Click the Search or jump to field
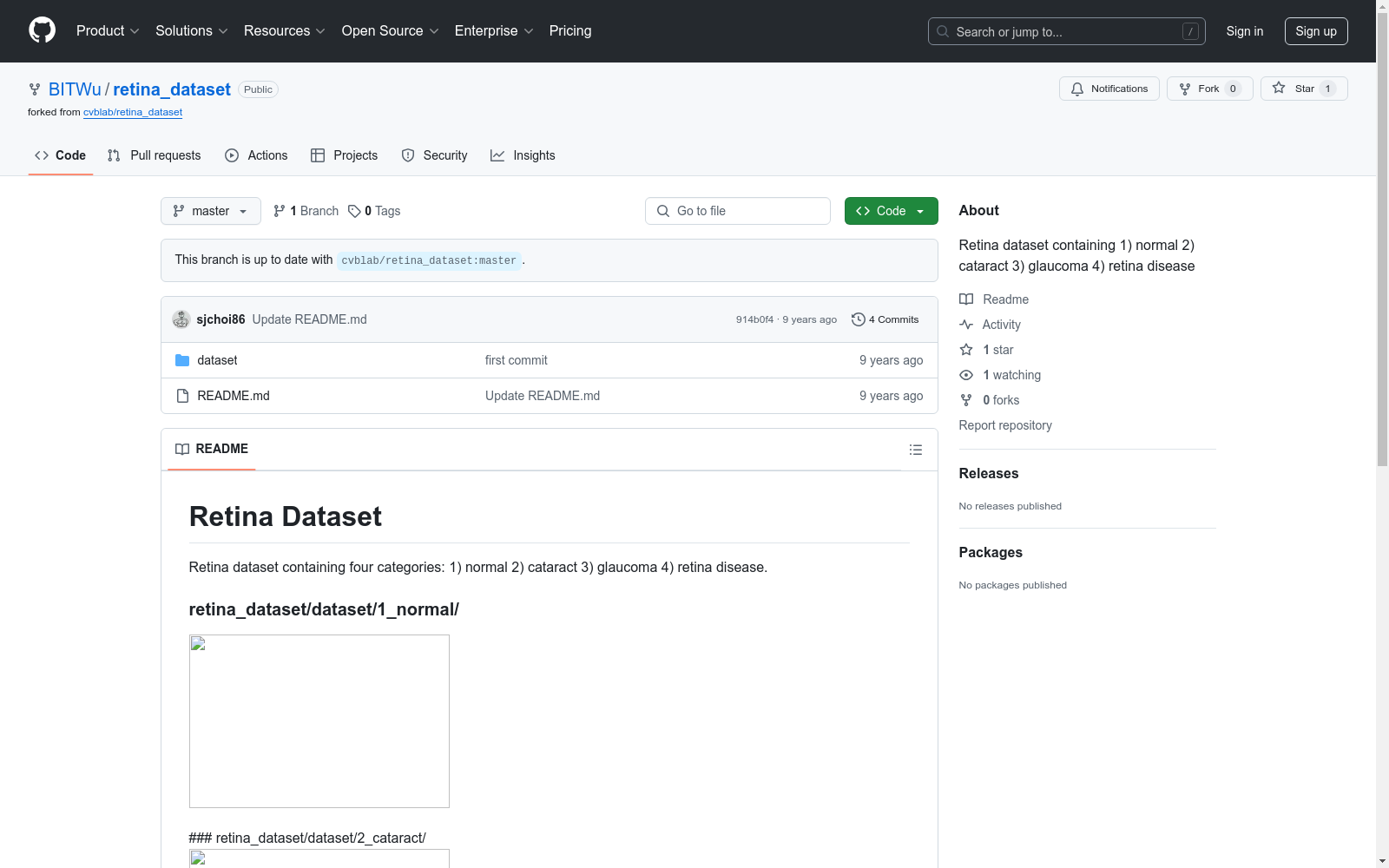1389x868 pixels. 1067,31
